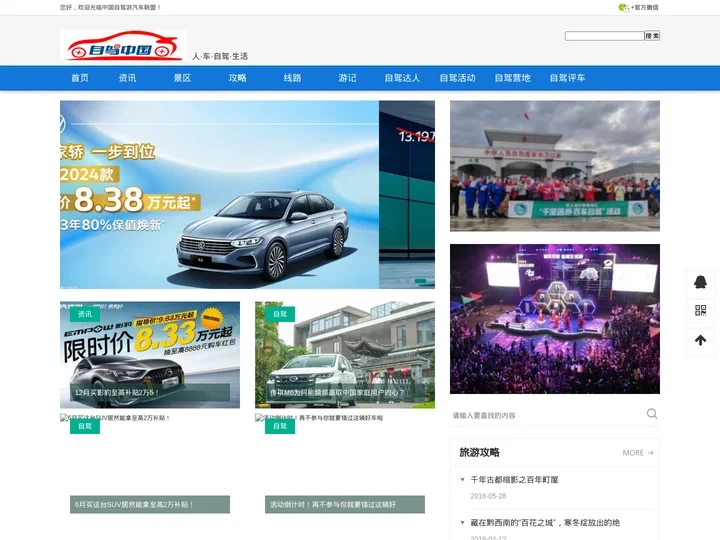720x540 pixels.
Task: Open the 首页 navigation item
Action: 79,78
